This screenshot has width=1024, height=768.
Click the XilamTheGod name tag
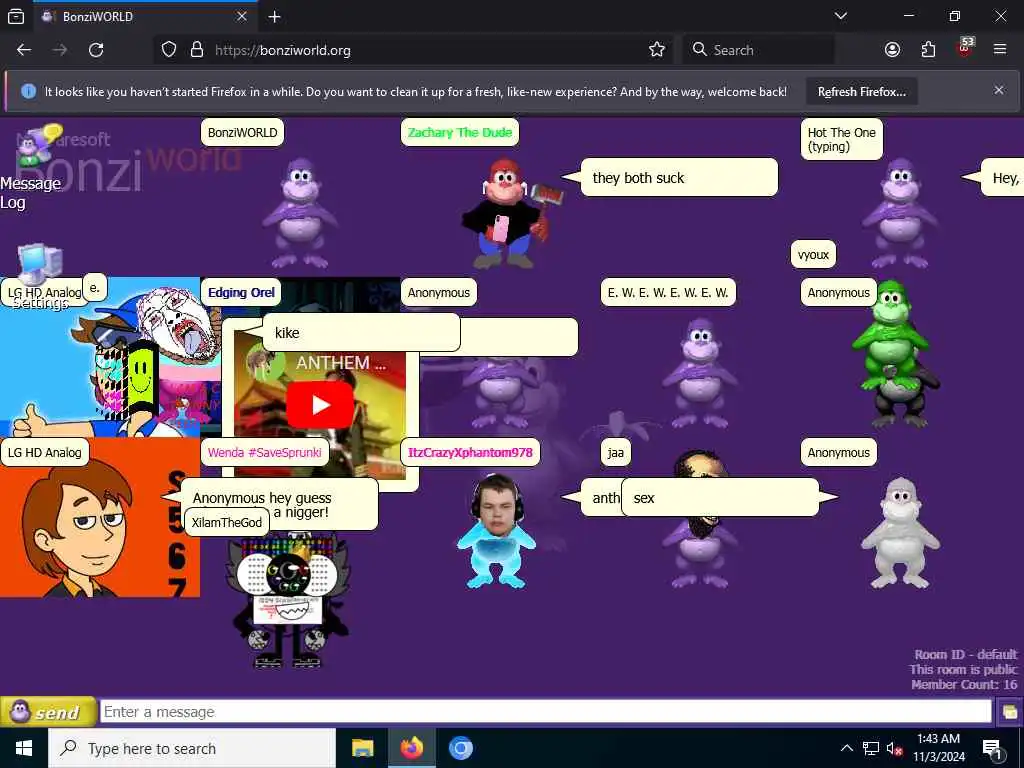(227, 522)
